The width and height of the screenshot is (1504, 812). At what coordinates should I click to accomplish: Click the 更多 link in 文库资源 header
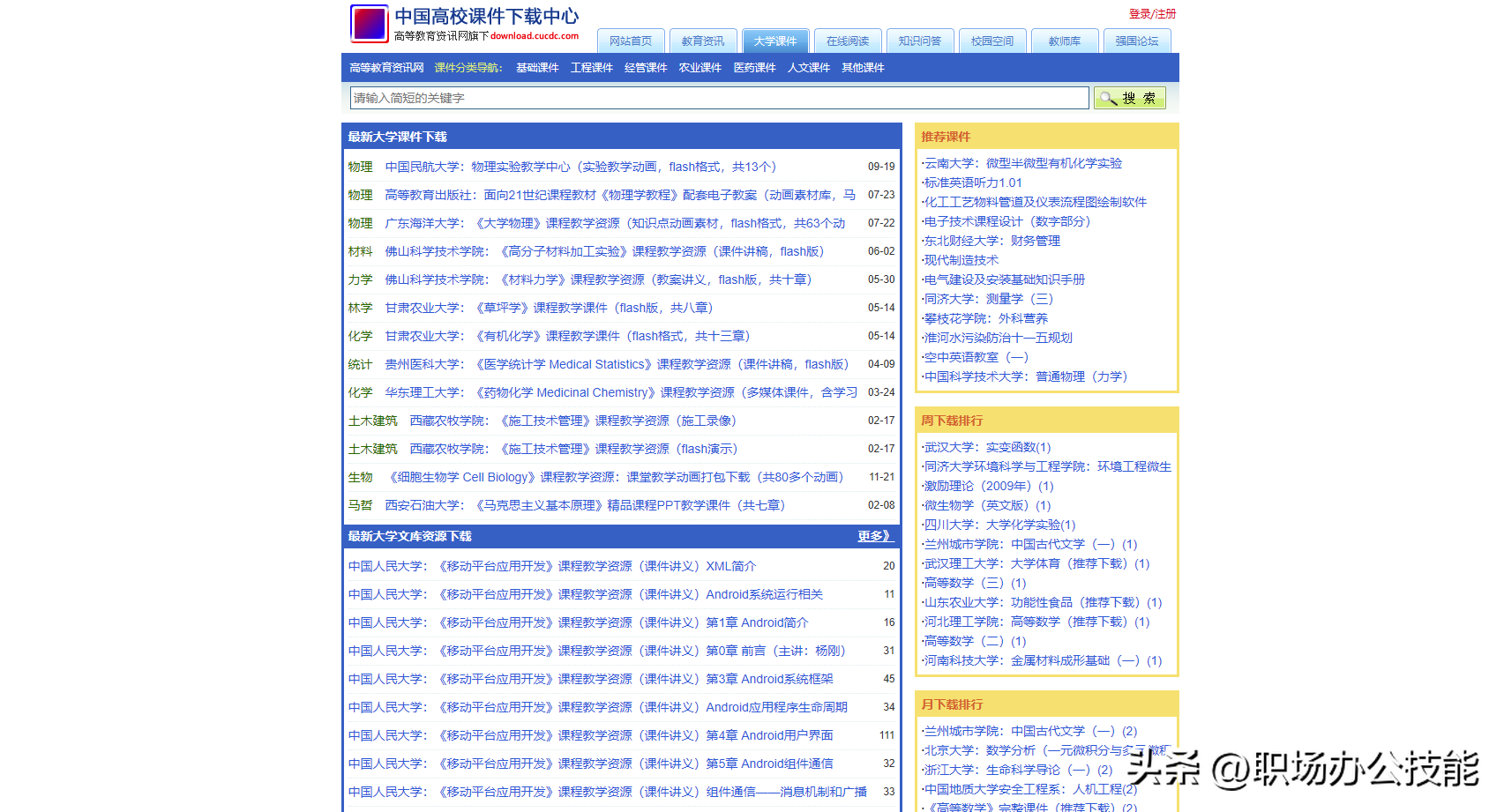point(874,536)
